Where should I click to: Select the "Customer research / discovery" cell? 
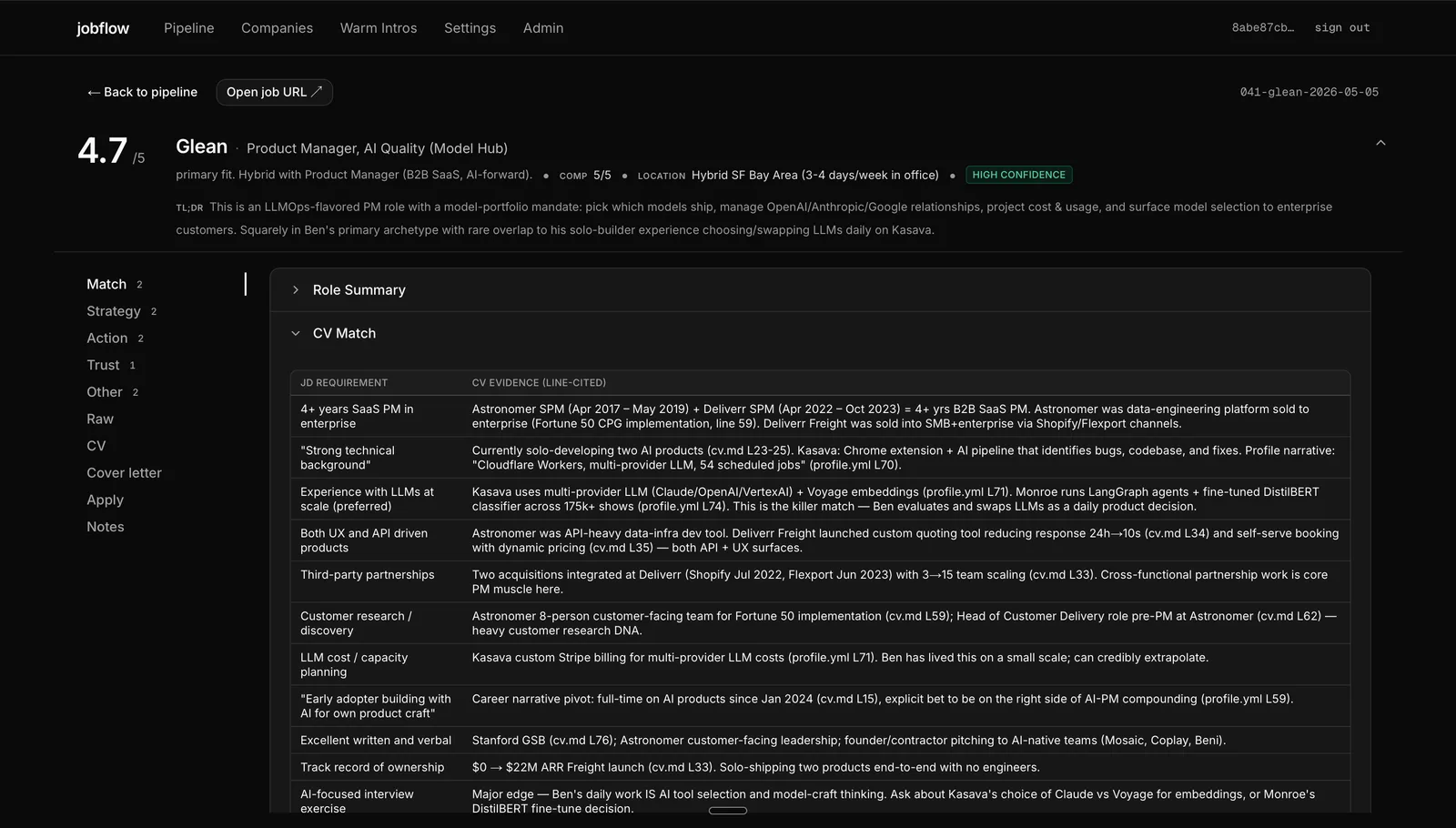pos(376,623)
